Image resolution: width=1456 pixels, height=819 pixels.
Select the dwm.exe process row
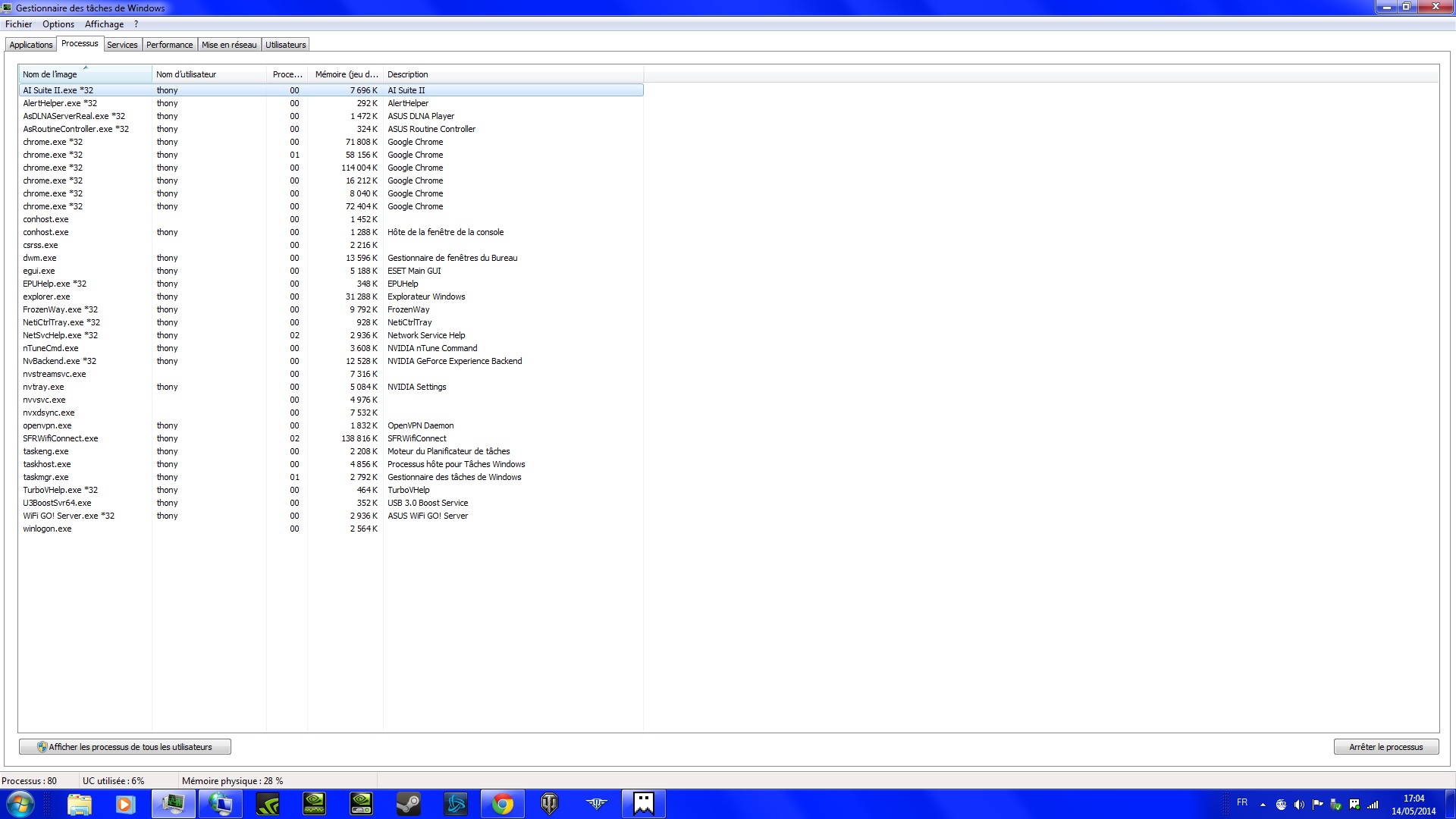click(331, 258)
